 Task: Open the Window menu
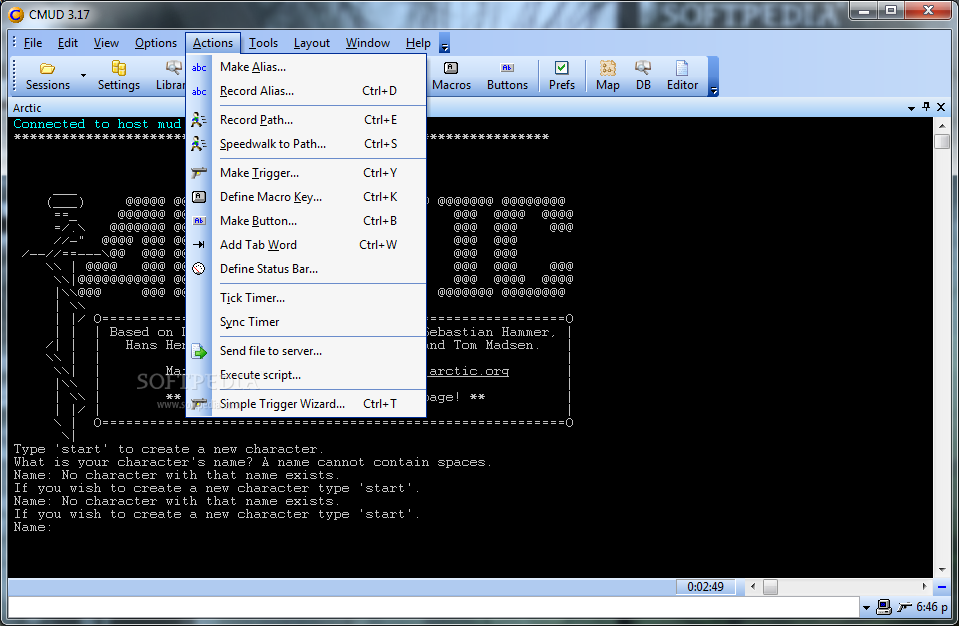(x=368, y=43)
